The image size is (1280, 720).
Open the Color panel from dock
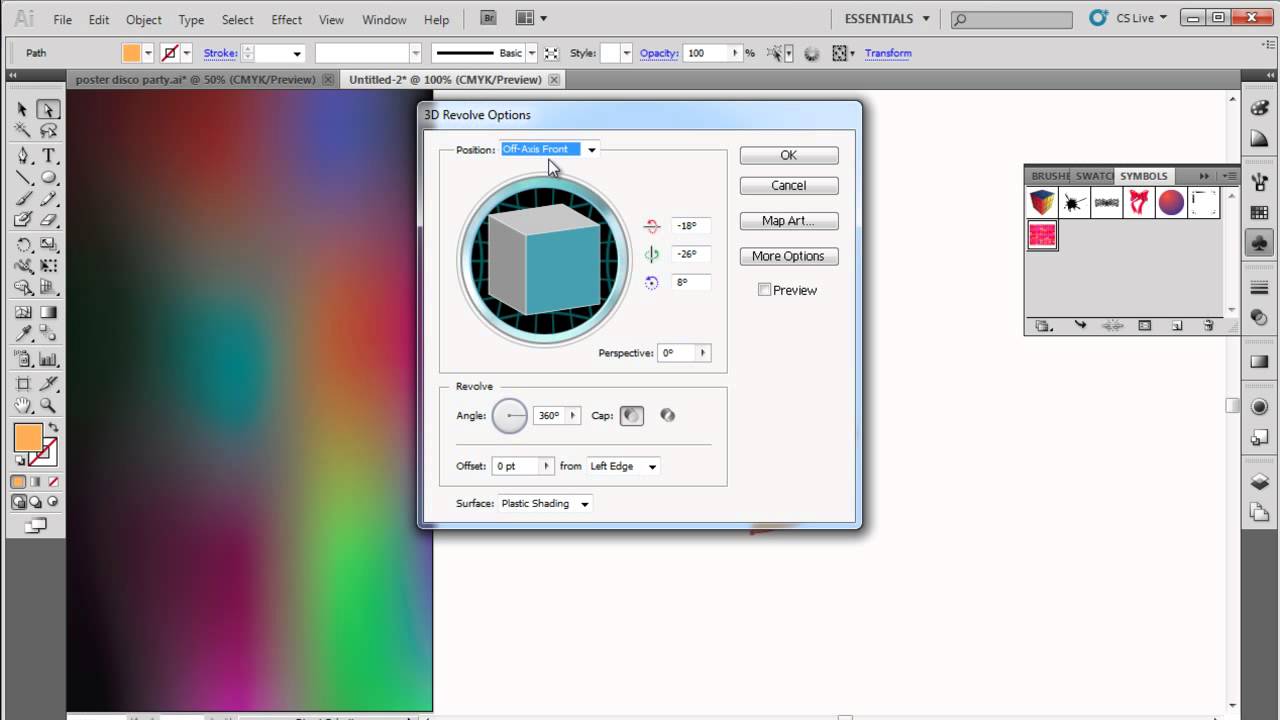[x=1259, y=107]
